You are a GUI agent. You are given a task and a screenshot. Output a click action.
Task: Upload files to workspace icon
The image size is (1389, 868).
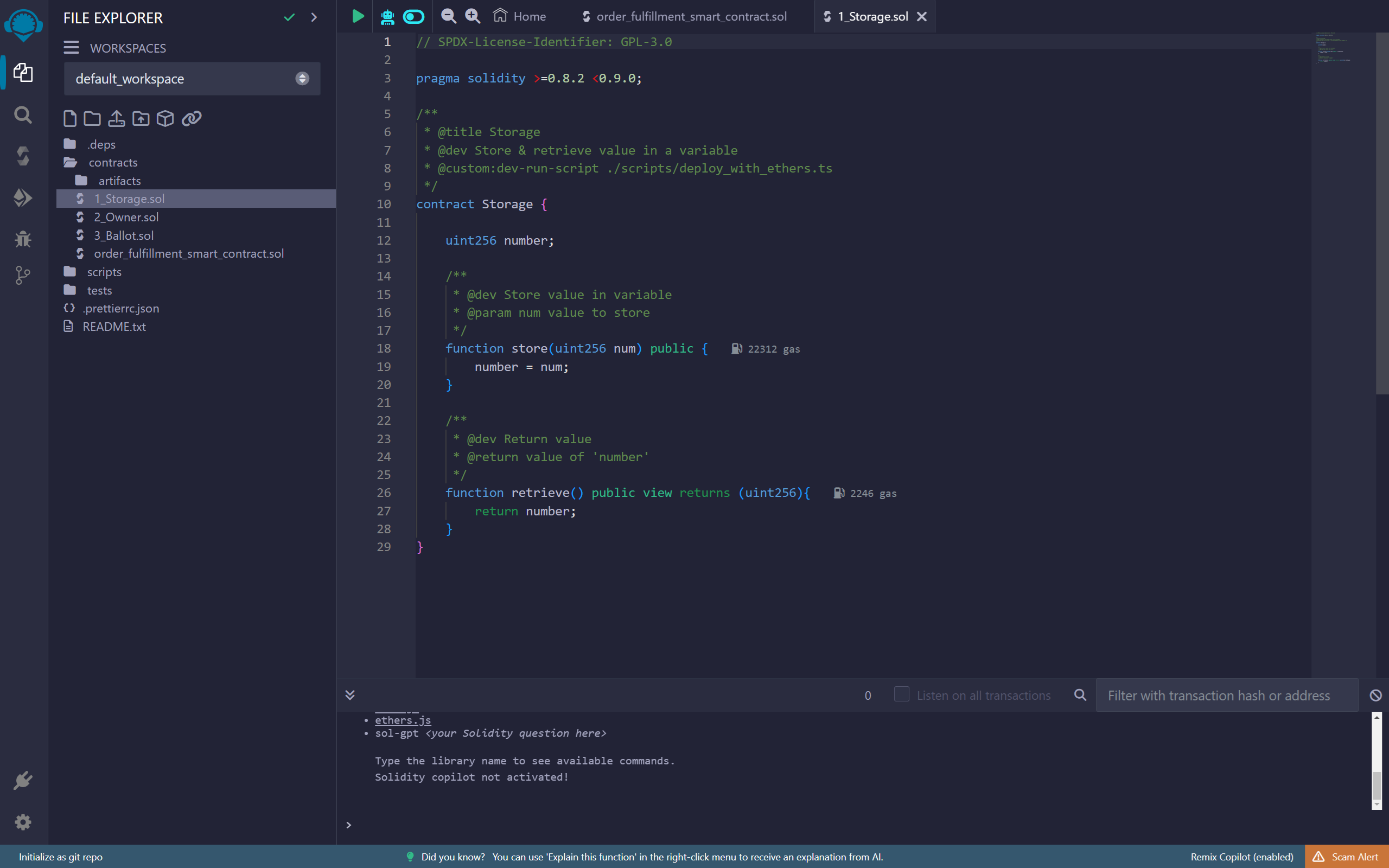(x=117, y=118)
